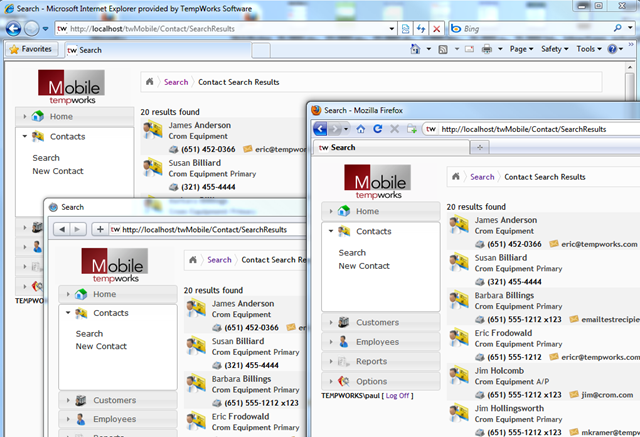Click Safari forward button in Search window

[77, 229]
